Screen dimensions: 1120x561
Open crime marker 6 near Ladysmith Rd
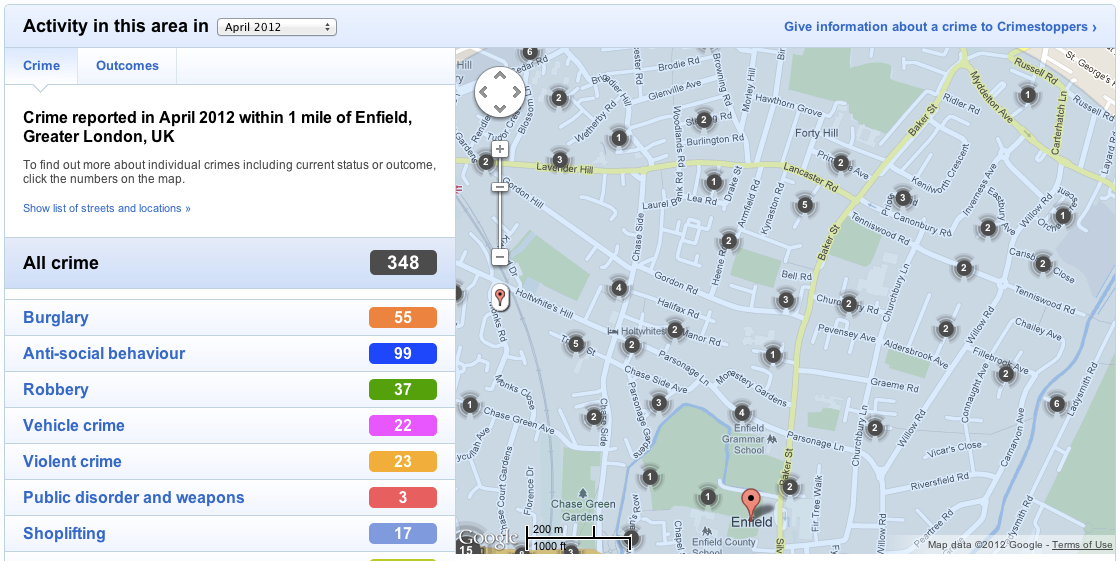pos(1056,404)
